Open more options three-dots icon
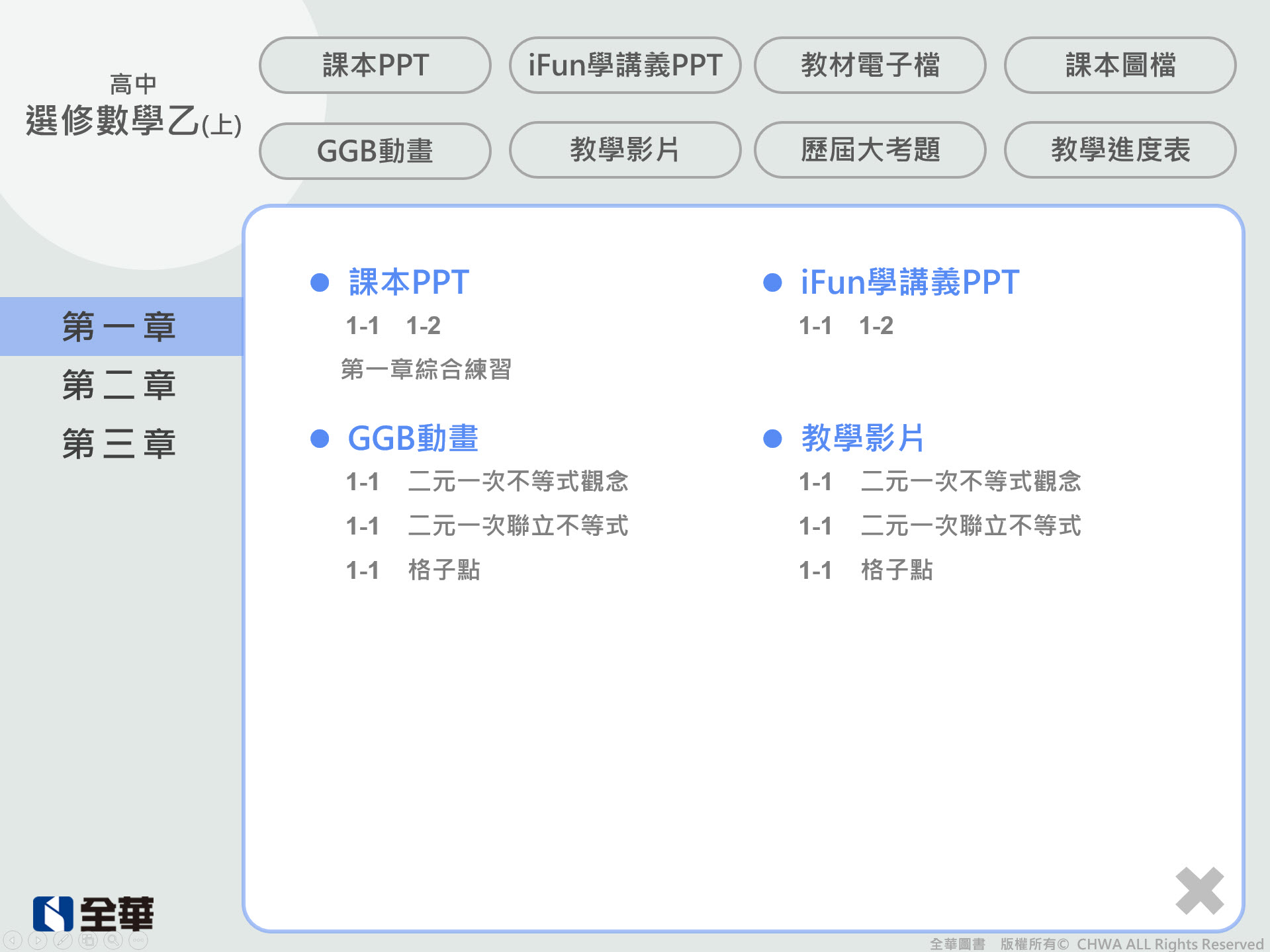This screenshot has height=952, width=1270. tap(138, 940)
